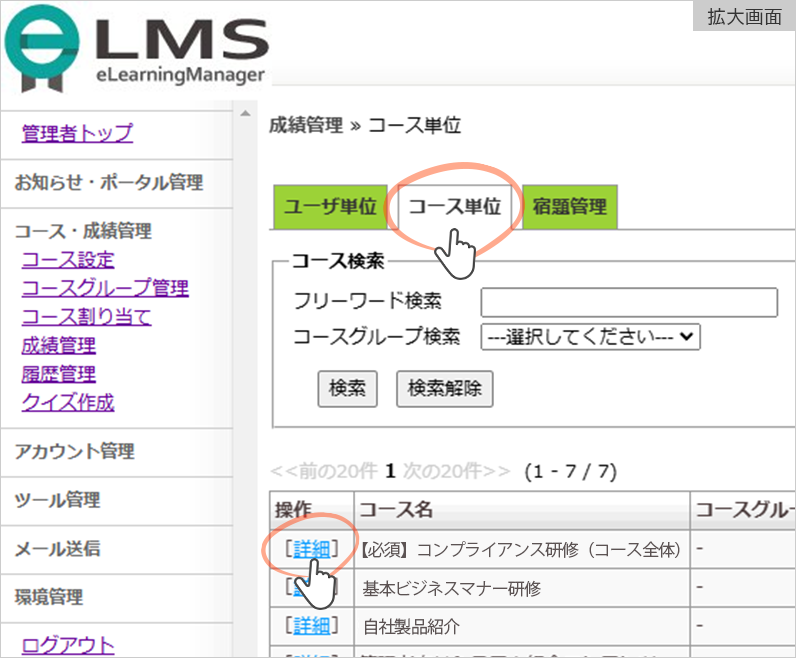Select the コース単位 tab
The height and width of the screenshot is (658, 796).
[x=454, y=207]
